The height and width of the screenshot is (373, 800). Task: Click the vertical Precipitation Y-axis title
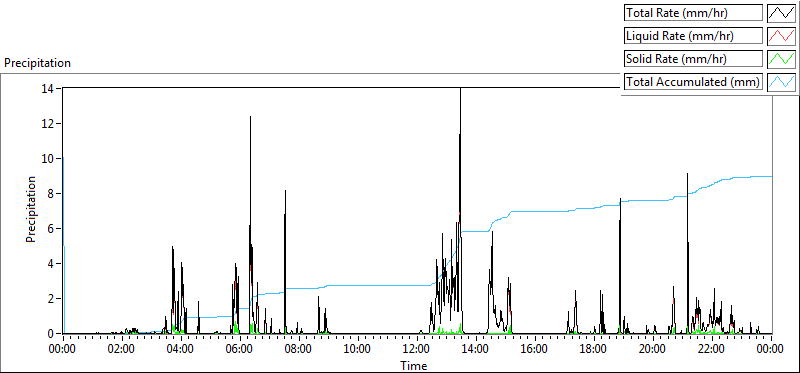[31, 209]
